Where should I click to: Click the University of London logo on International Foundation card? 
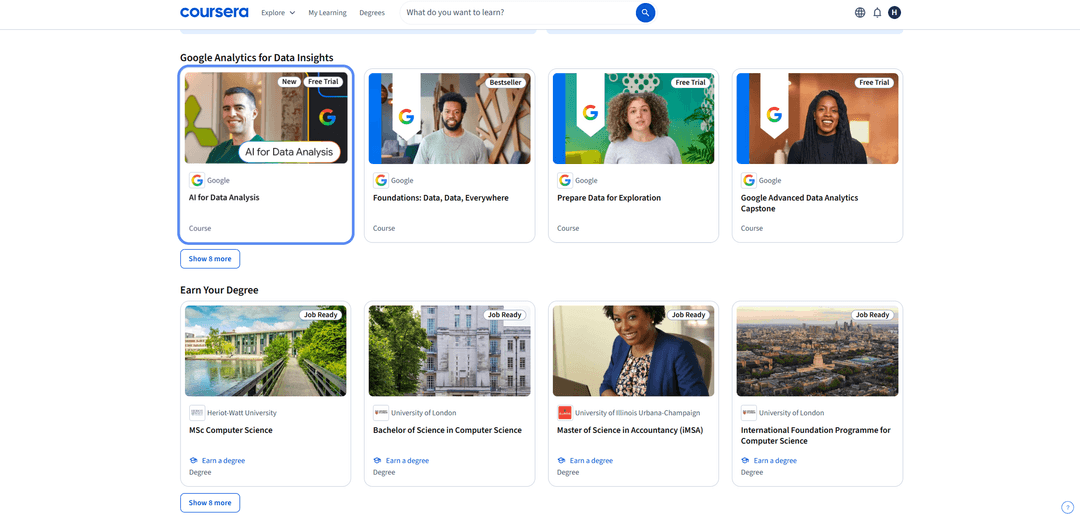pyautogui.click(x=749, y=413)
